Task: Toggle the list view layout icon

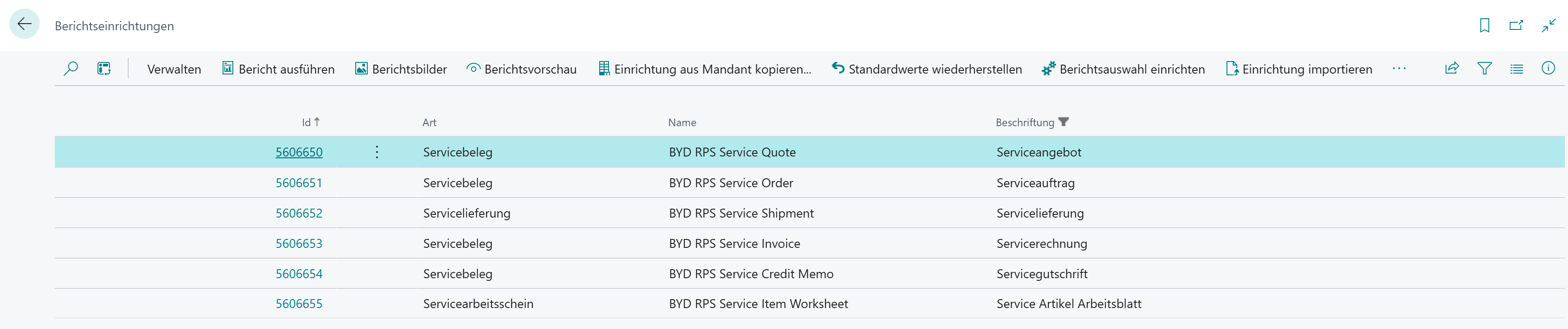Action: tap(1516, 69)
